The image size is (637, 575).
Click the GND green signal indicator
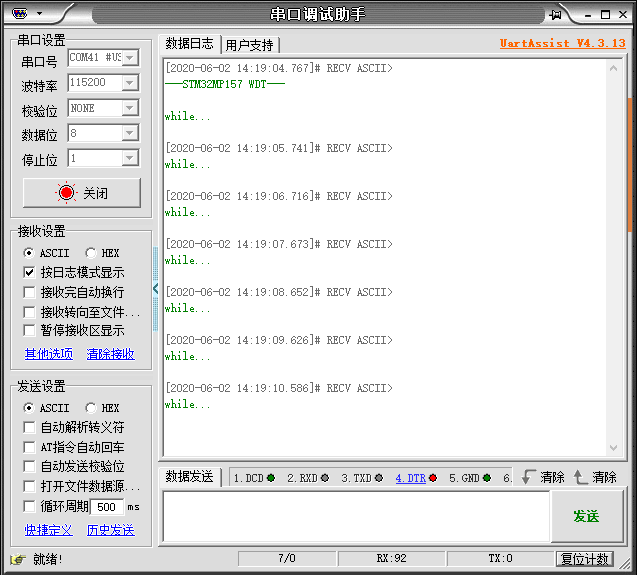tap(487, 478)
